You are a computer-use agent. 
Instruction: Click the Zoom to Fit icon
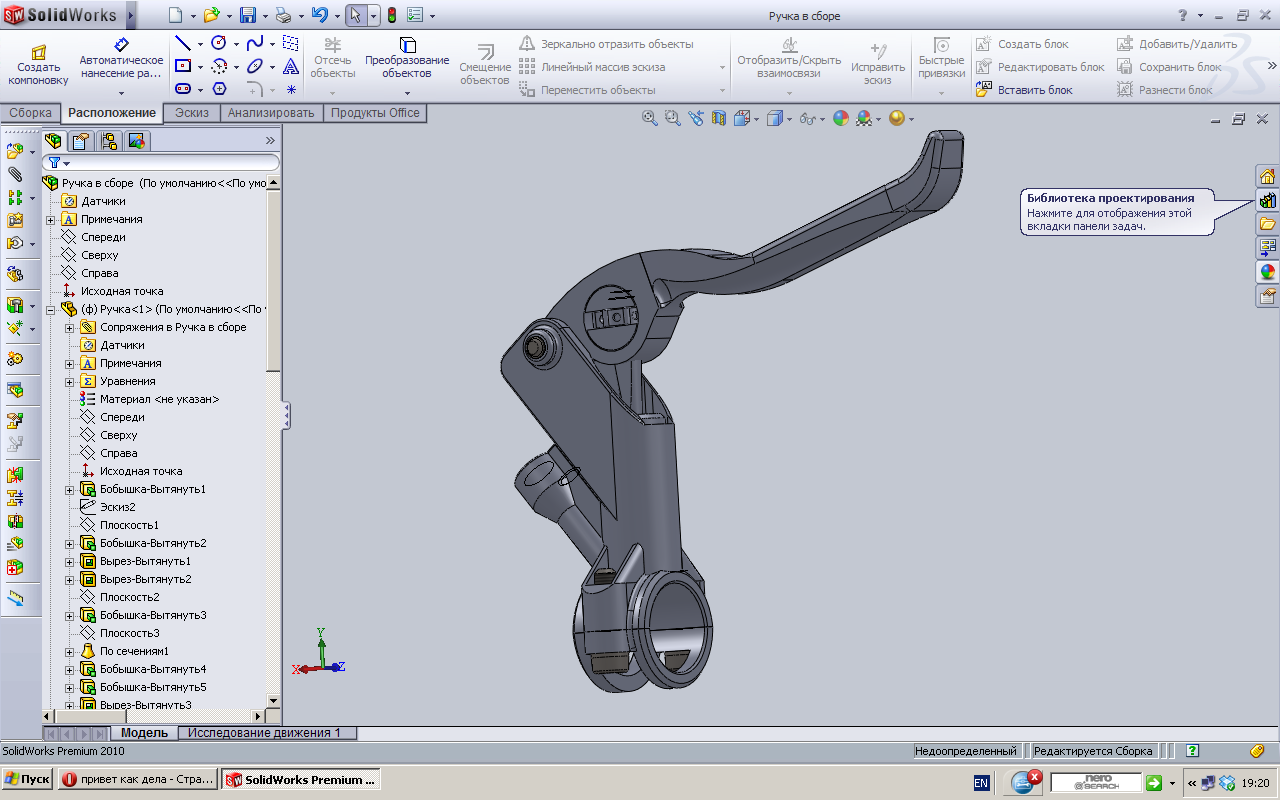tap(650, 118)
